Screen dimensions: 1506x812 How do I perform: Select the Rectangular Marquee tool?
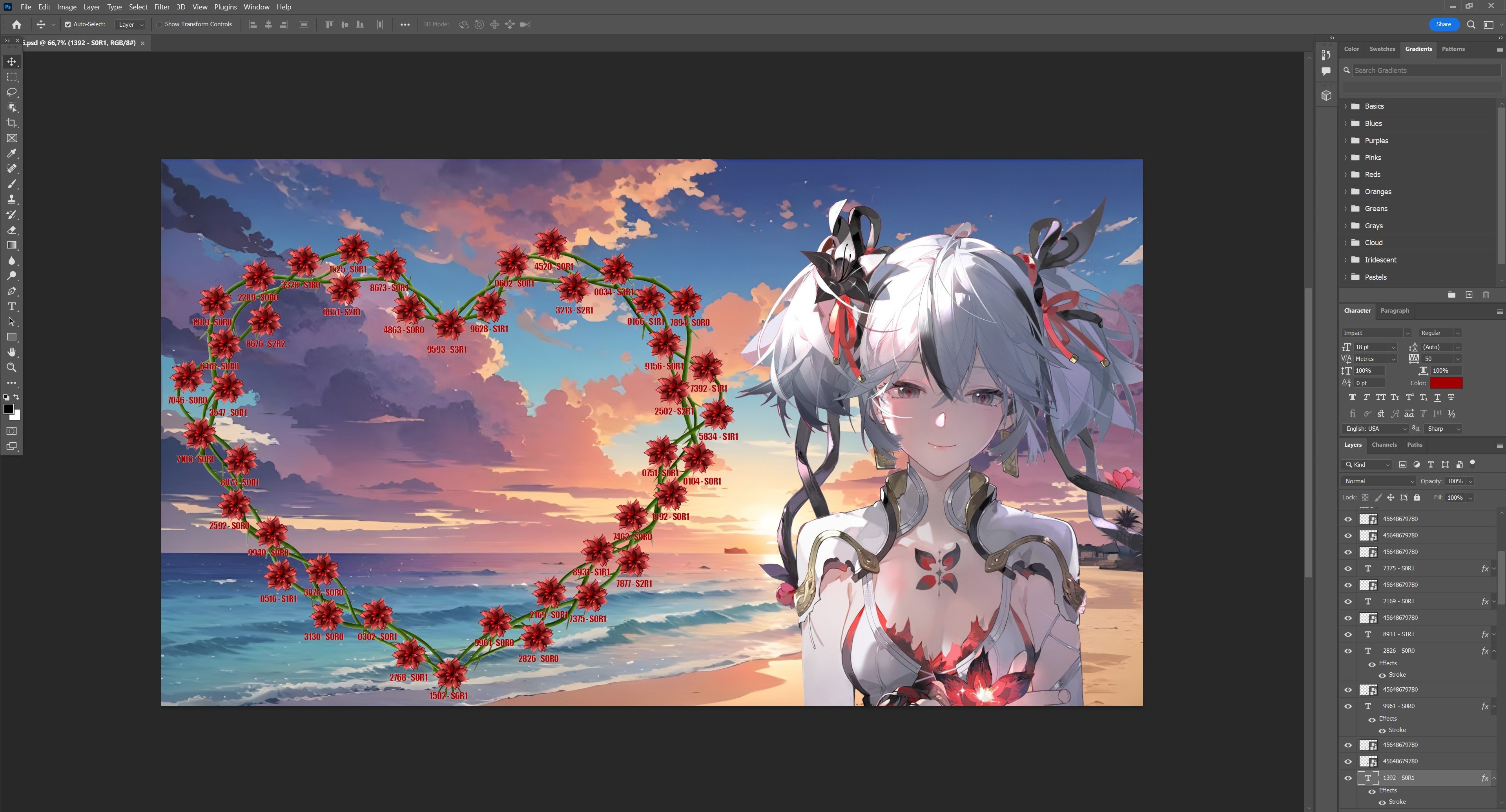[x=12, y=76]
